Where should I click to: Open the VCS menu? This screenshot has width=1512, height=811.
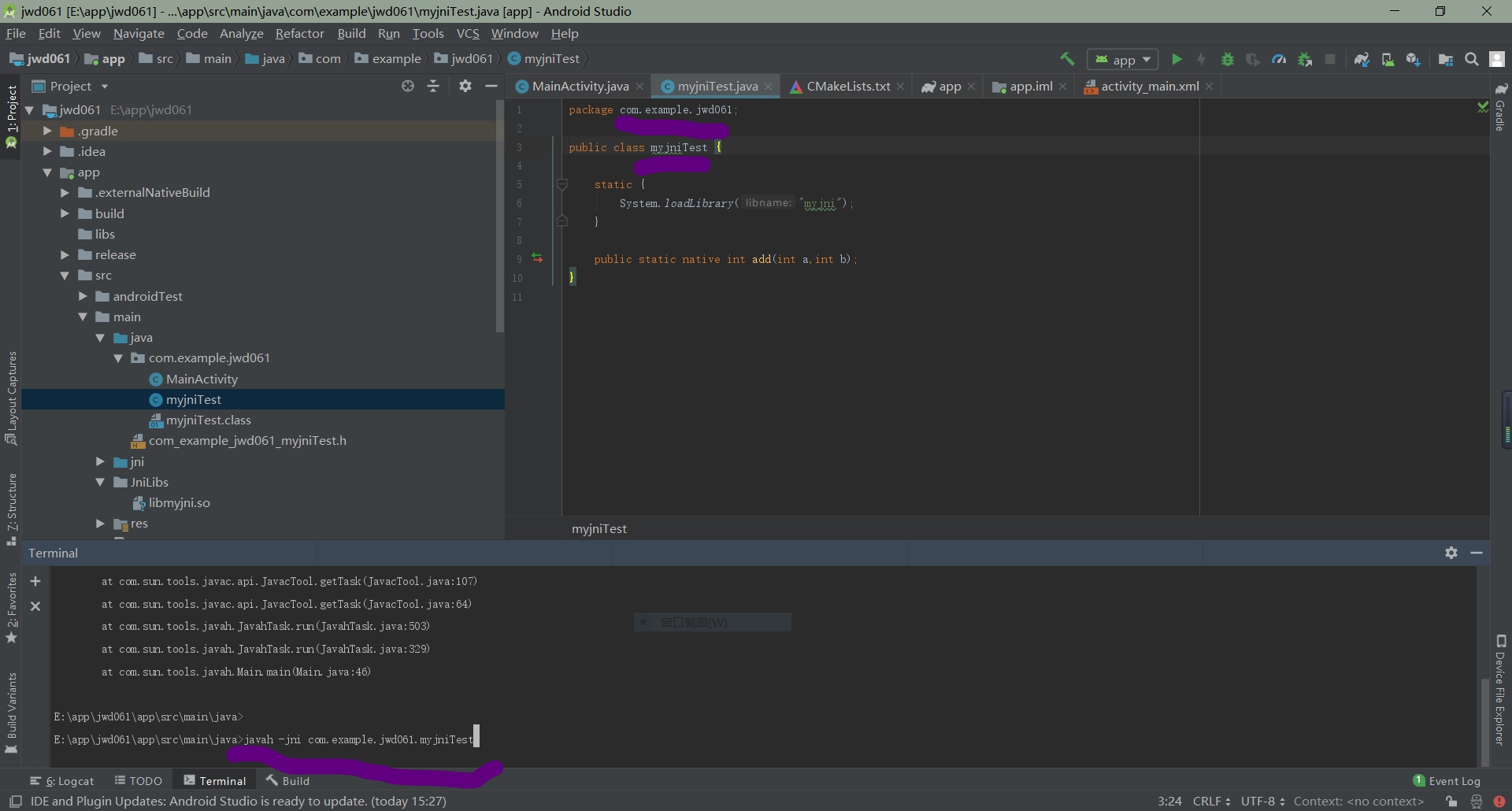click(x=468, y=33)
